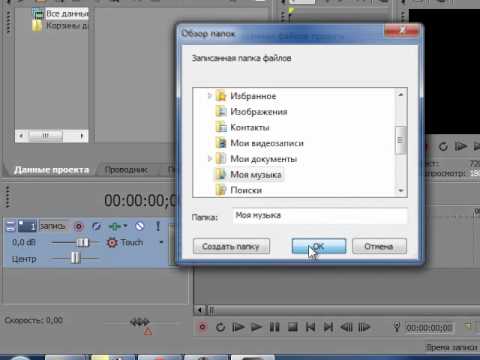Click the transport timecode field 00:00:00;00

pyautogui.click(x=429, y=328)
